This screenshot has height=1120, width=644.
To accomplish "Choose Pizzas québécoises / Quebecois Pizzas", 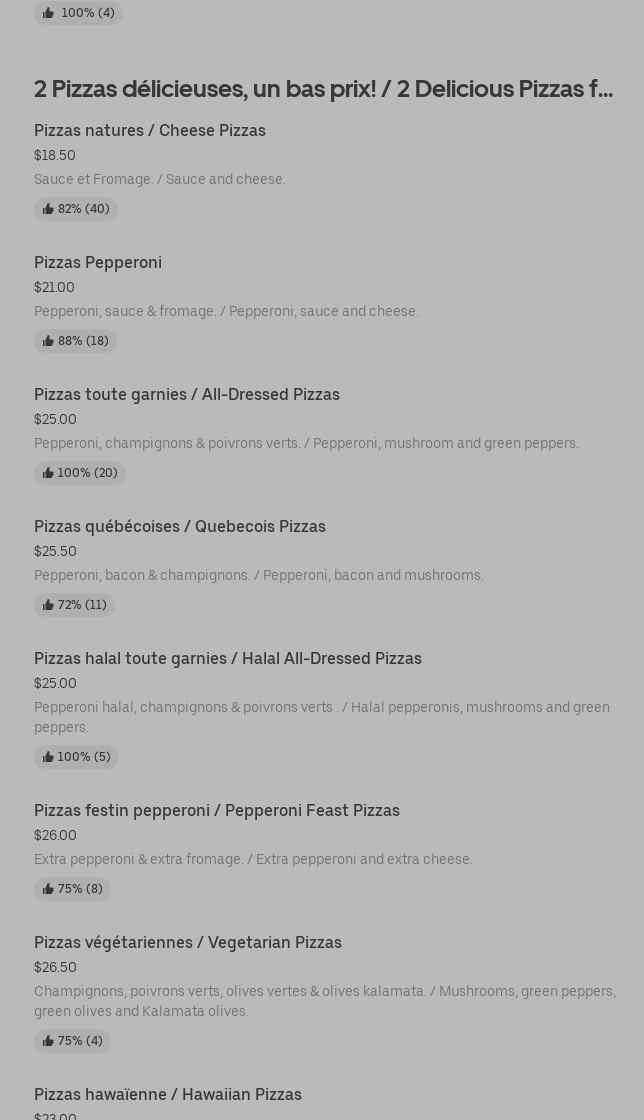I will (180, 526).
